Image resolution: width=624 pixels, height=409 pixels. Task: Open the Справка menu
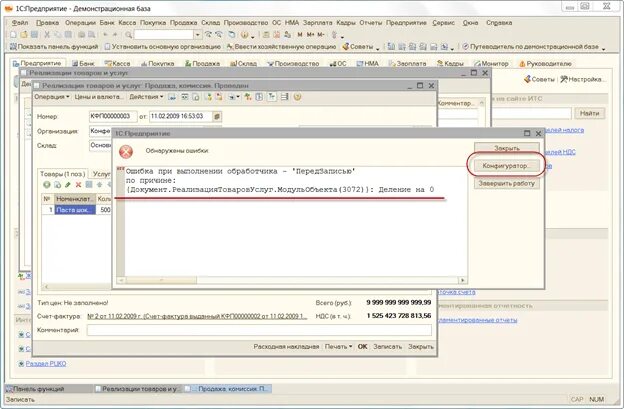tap(499, 23)
